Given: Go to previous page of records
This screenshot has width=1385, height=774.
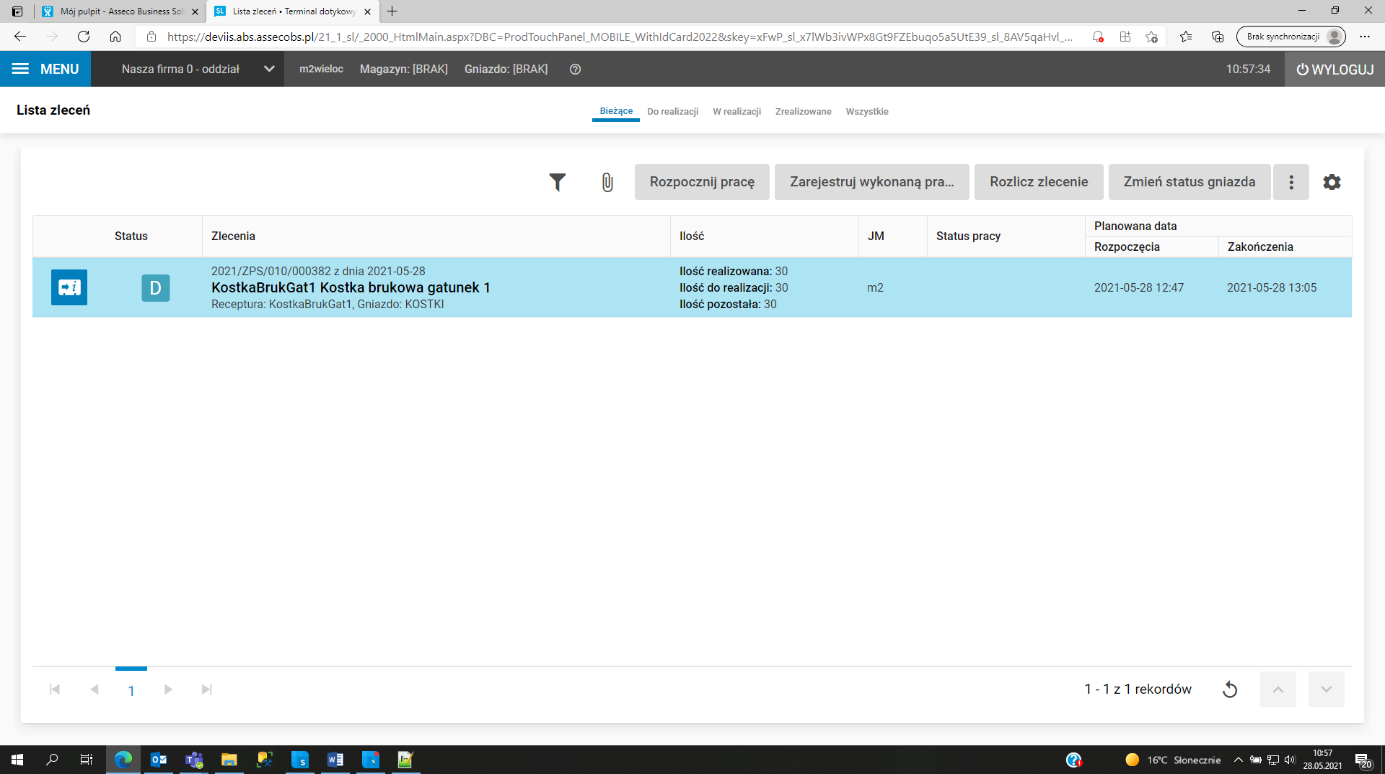Looking at the screenshot, I should (94, 689).
